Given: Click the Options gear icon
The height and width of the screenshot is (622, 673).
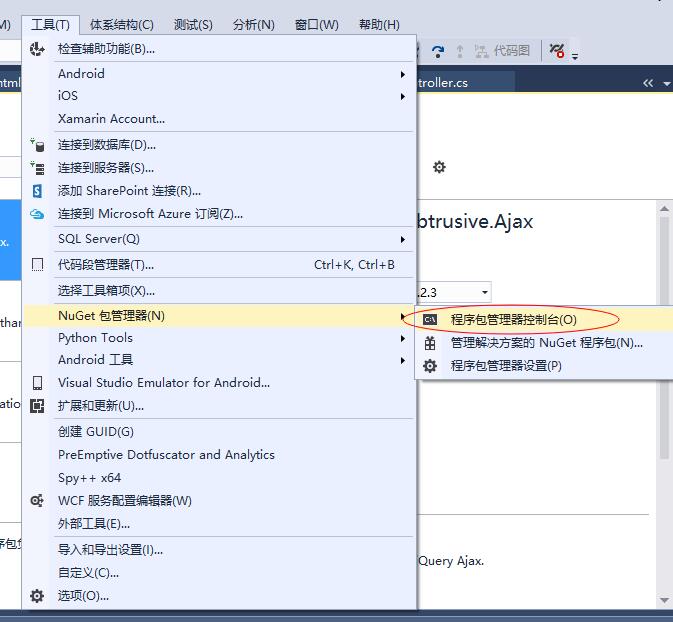Looking at the screenshot, I should (x=37, y=596).
